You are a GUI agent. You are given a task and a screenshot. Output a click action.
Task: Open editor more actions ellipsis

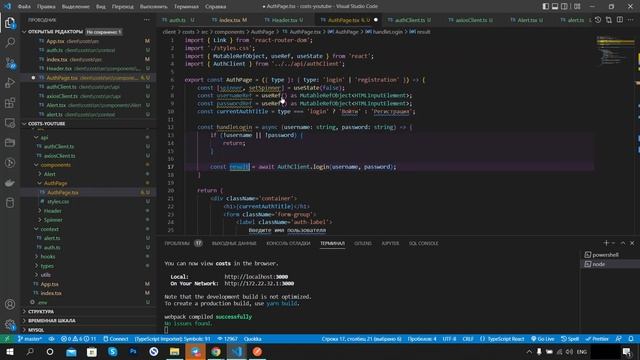(x=631, y=20)
